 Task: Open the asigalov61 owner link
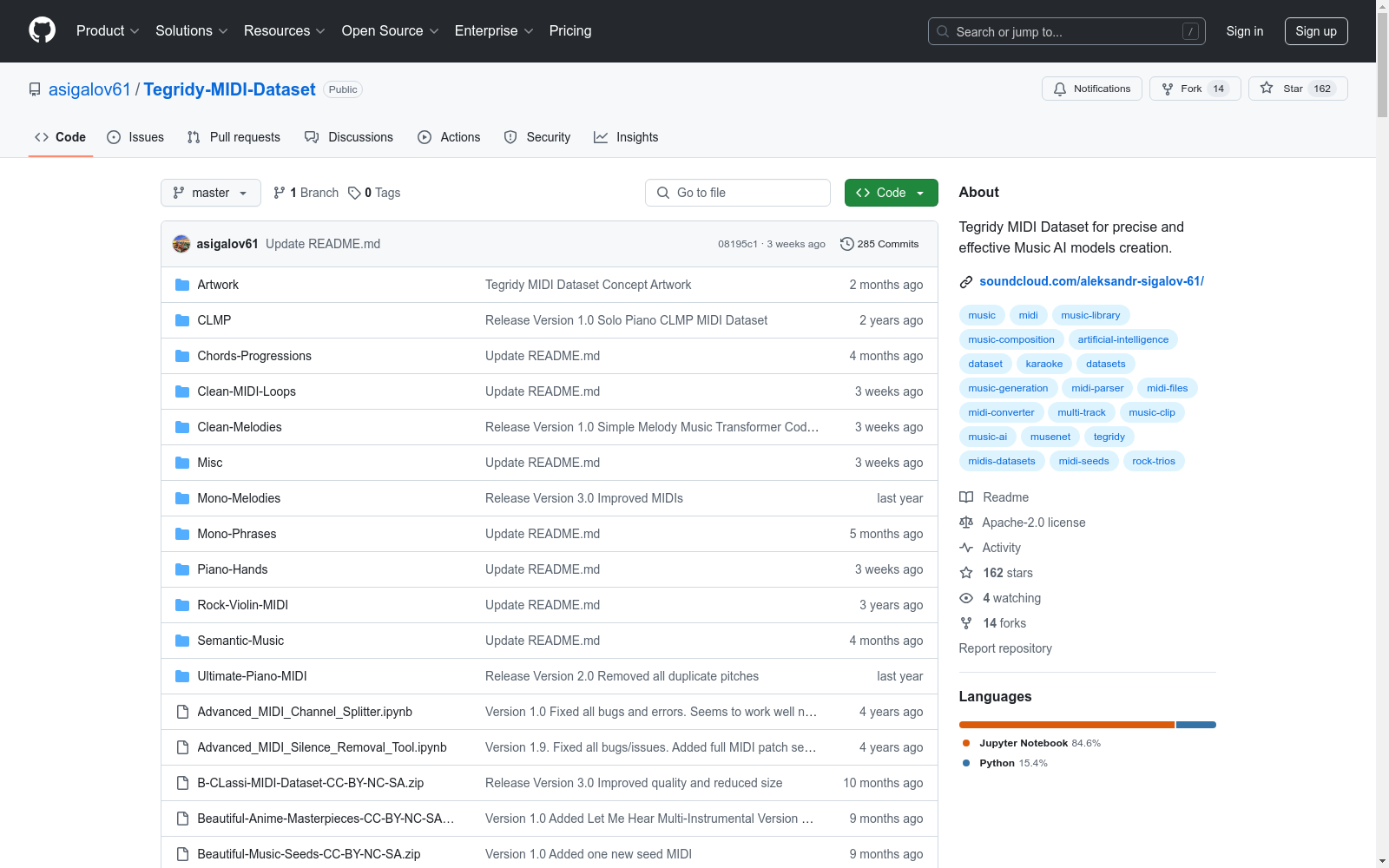(89, 89)
